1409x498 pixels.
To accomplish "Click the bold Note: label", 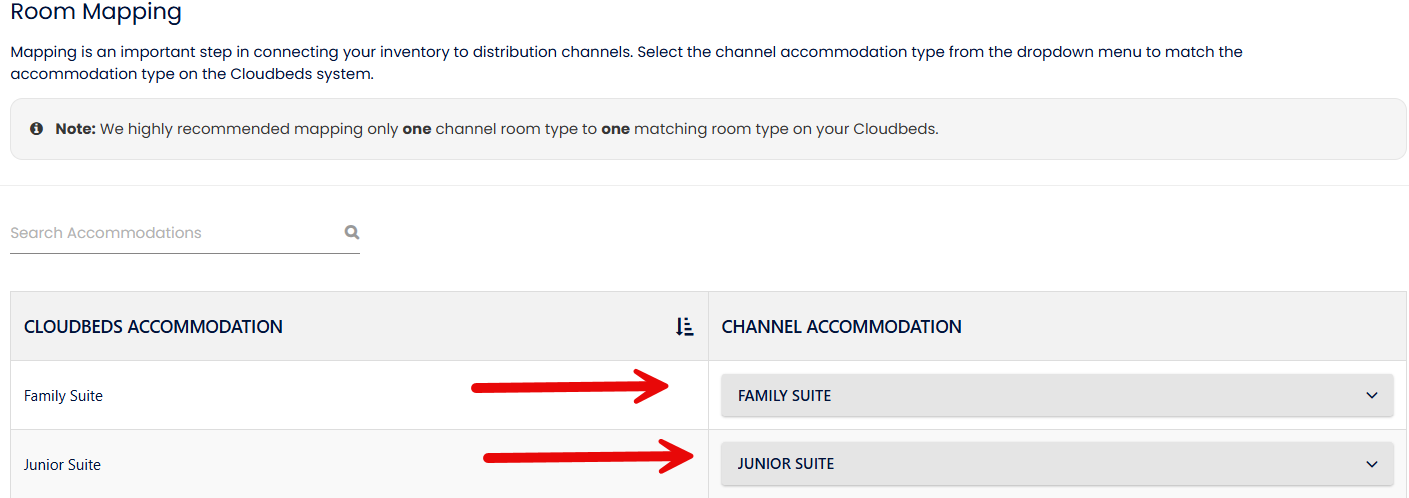I will (x=75, y=129).
